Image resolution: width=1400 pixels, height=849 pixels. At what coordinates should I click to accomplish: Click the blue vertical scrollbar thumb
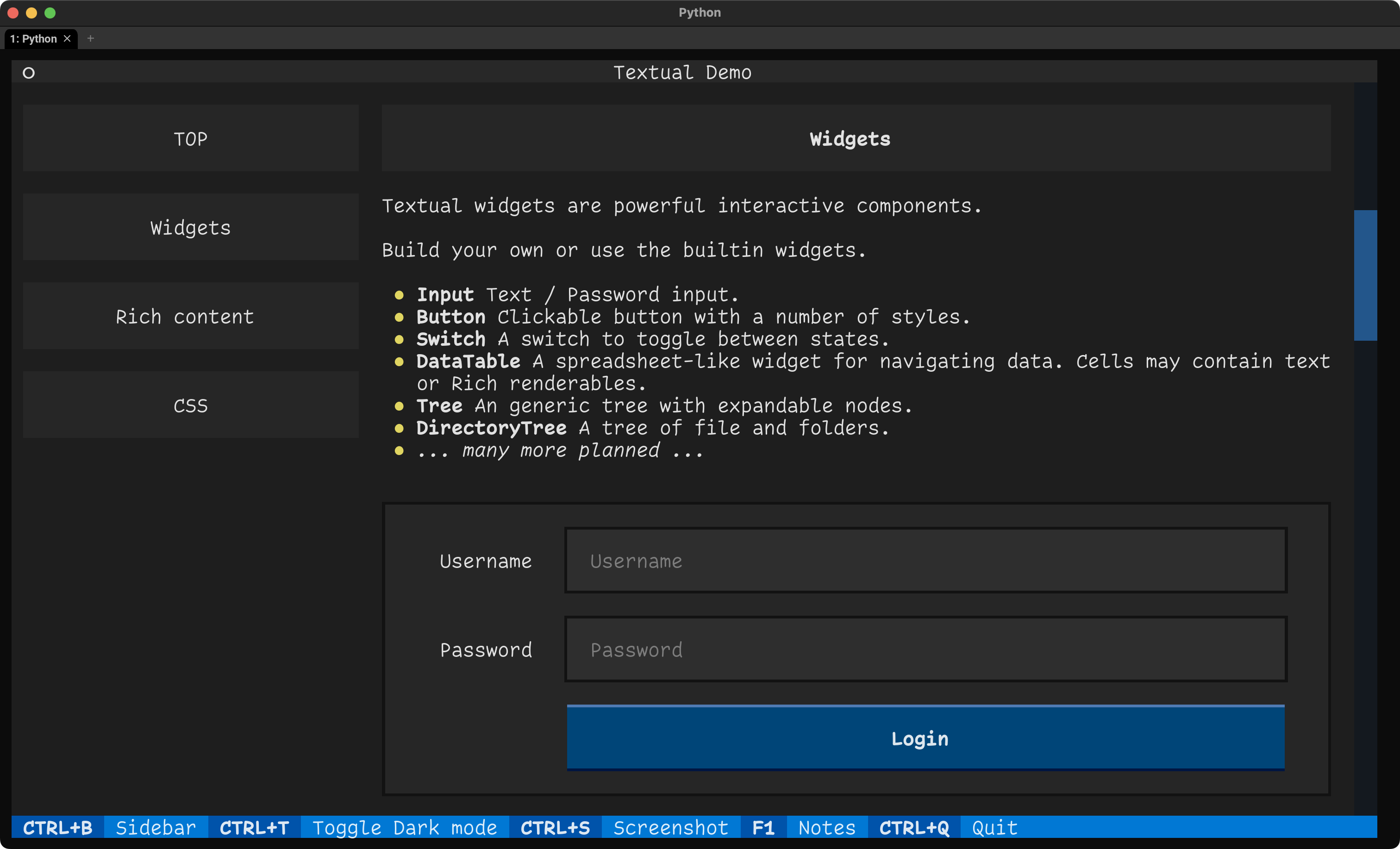click(1365, 275)
